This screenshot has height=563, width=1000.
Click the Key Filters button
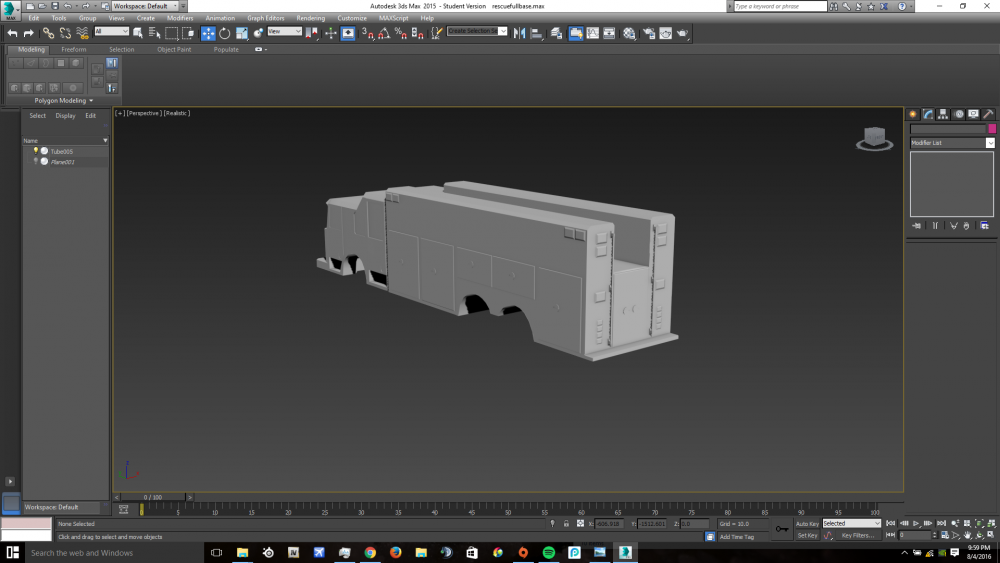coord(857,535)
